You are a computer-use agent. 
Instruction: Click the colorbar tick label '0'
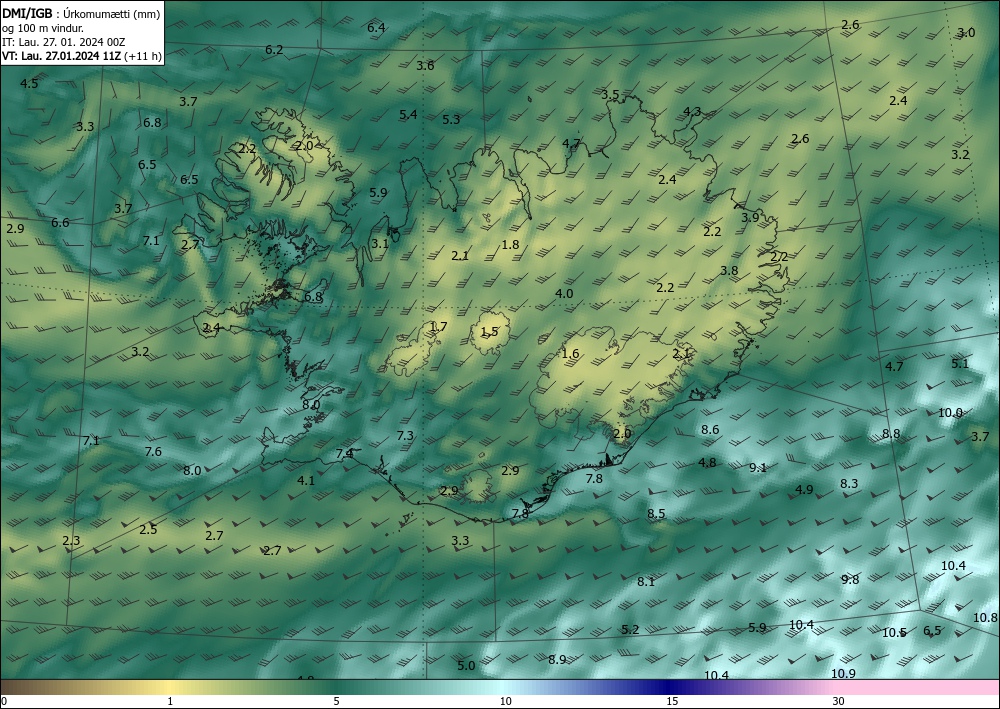[x=4, y=702]
